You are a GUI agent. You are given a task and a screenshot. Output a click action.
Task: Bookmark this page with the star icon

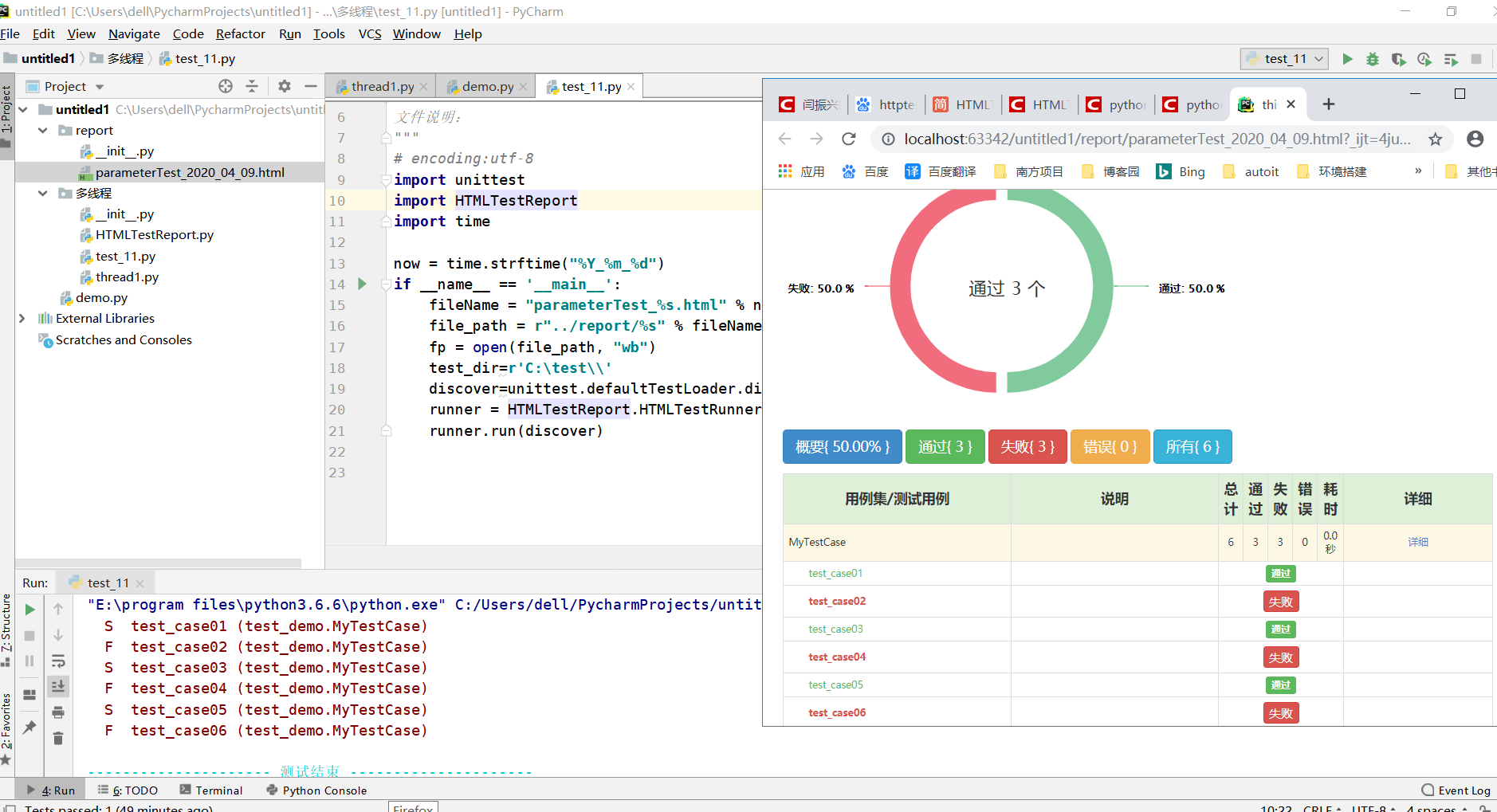coord(1436,139)
